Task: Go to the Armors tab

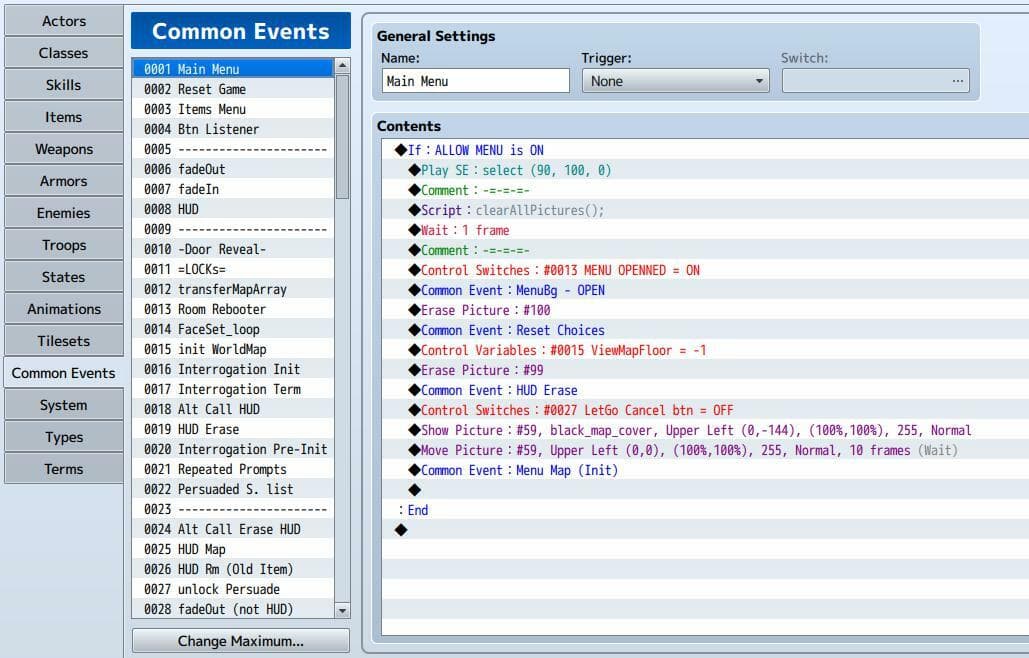Action: (x=64, y=181)
